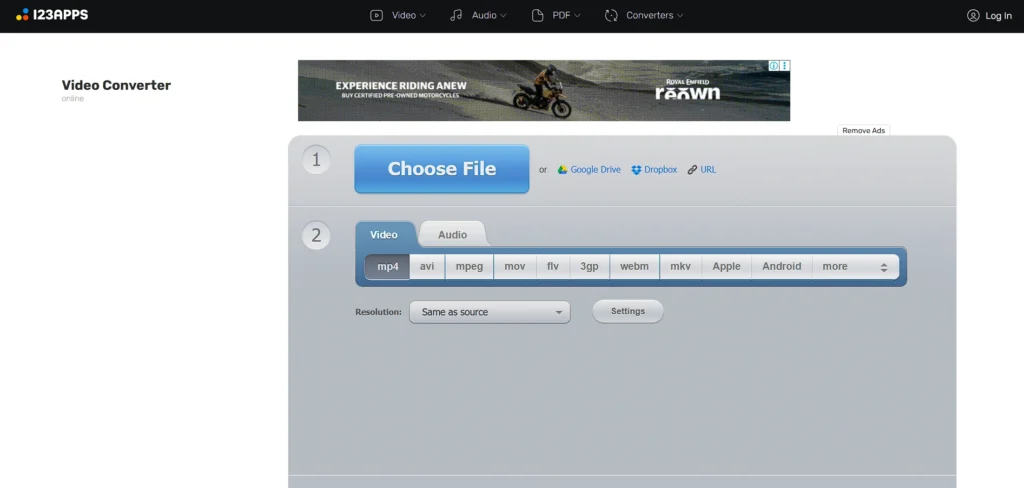Open the Settings button
The height and width of the screenshot is (488, 1024).
[628, 312]
